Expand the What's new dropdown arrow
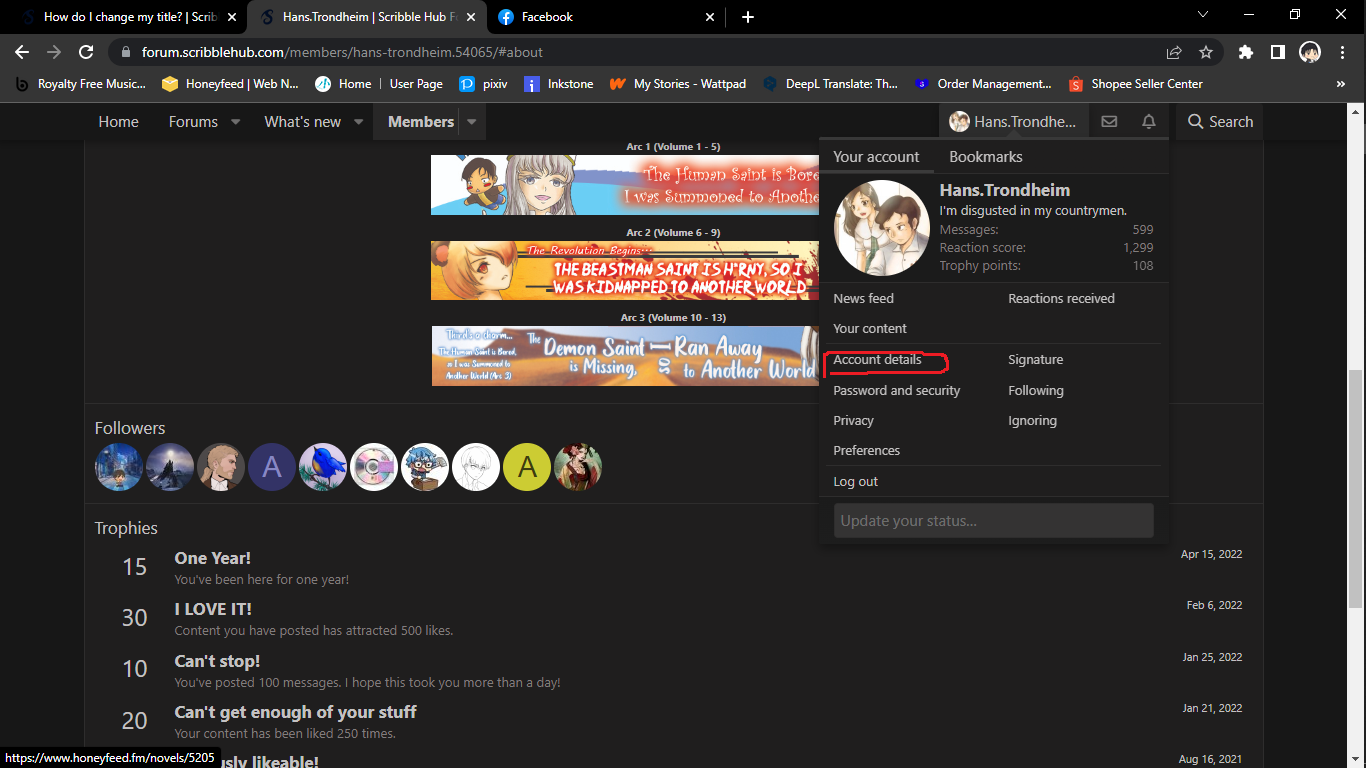 359,122
